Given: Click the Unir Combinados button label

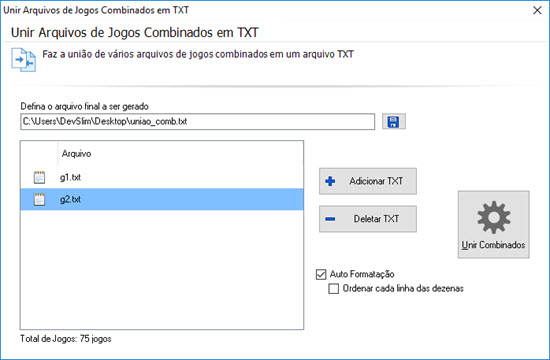Looking at the screenshot, I should (494, 245).
